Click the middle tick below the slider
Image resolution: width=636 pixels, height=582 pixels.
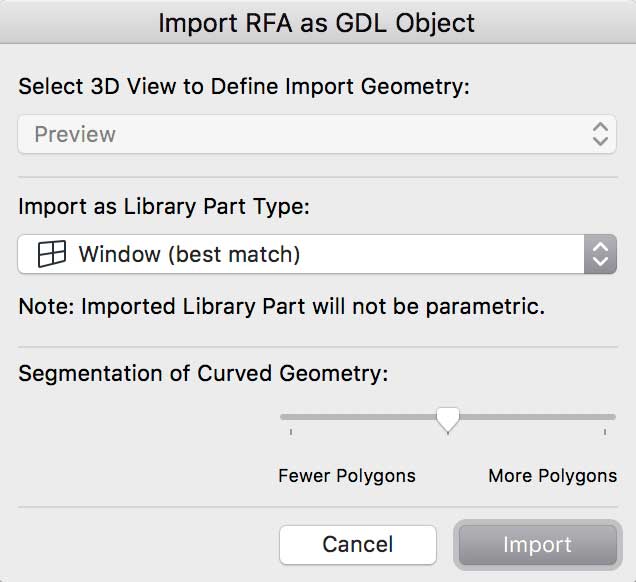point(449,434)
